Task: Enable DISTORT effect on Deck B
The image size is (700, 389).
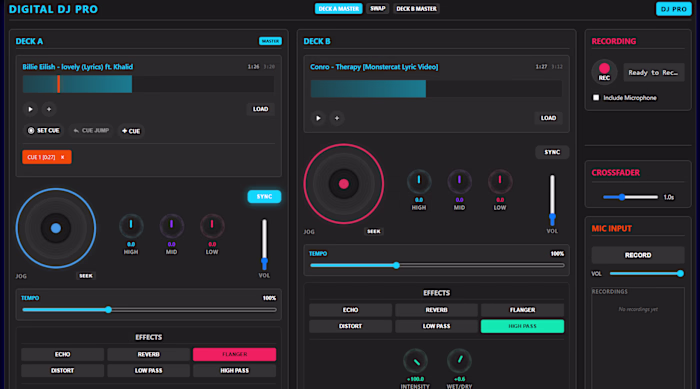Action: pos(350,326)
